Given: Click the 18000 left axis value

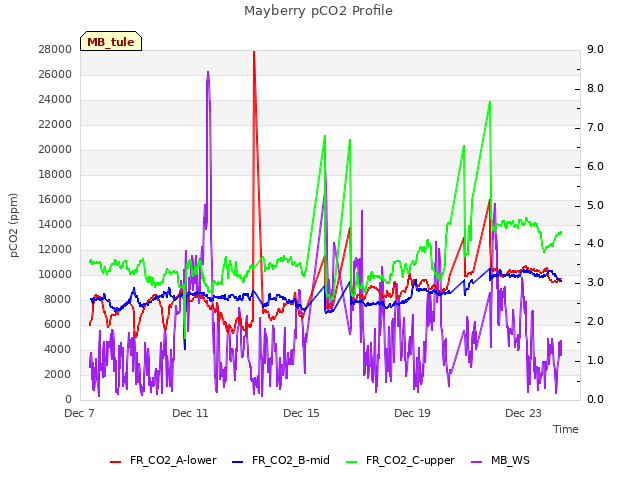Looking at the screenshot, I should (55, 174).
